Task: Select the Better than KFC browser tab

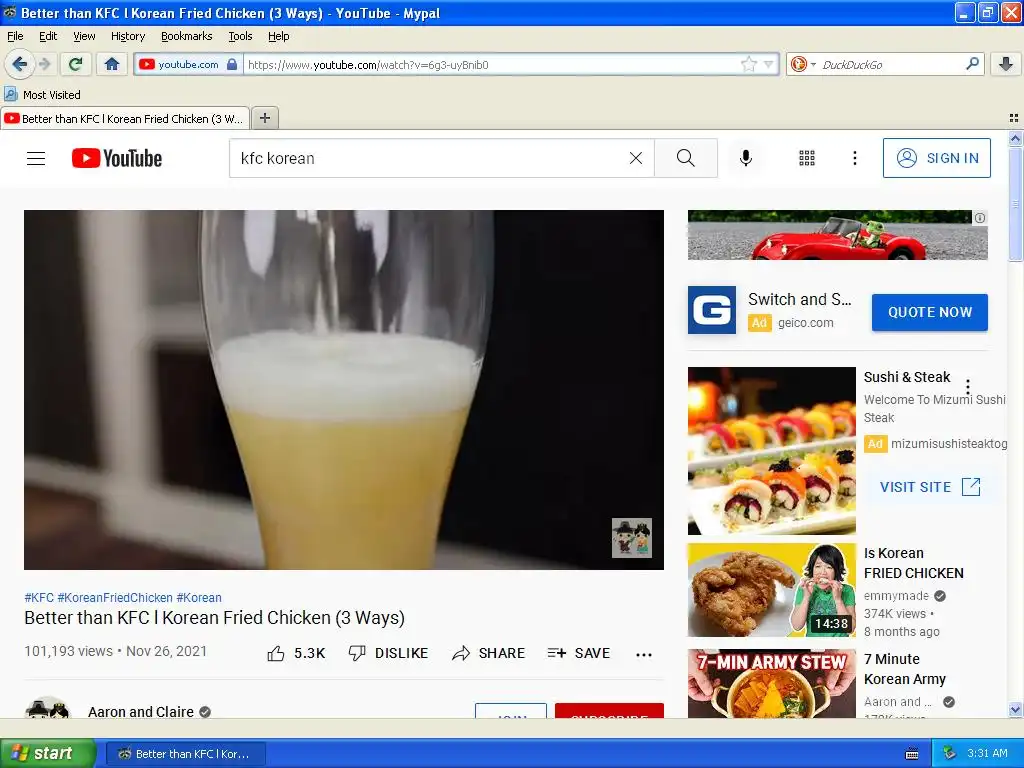Action: tap(125, 119)
